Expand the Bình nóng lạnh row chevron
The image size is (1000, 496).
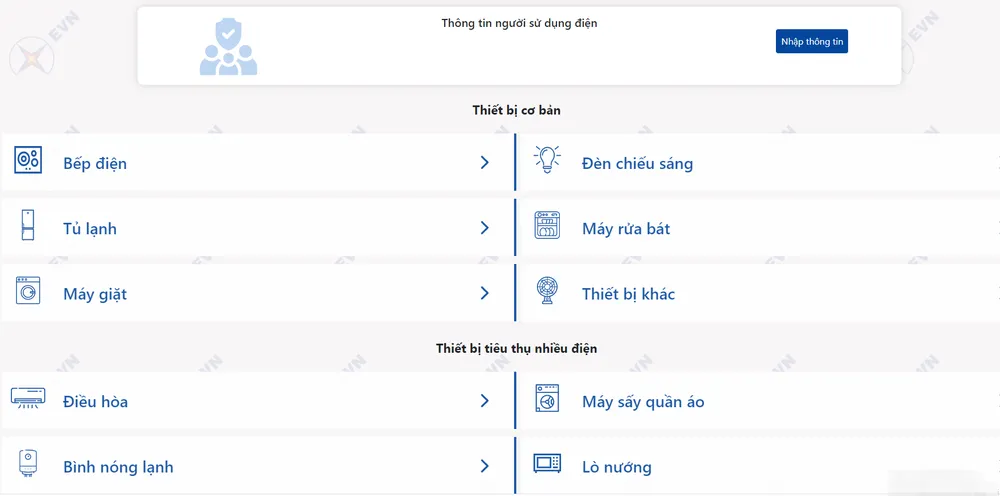485,465
